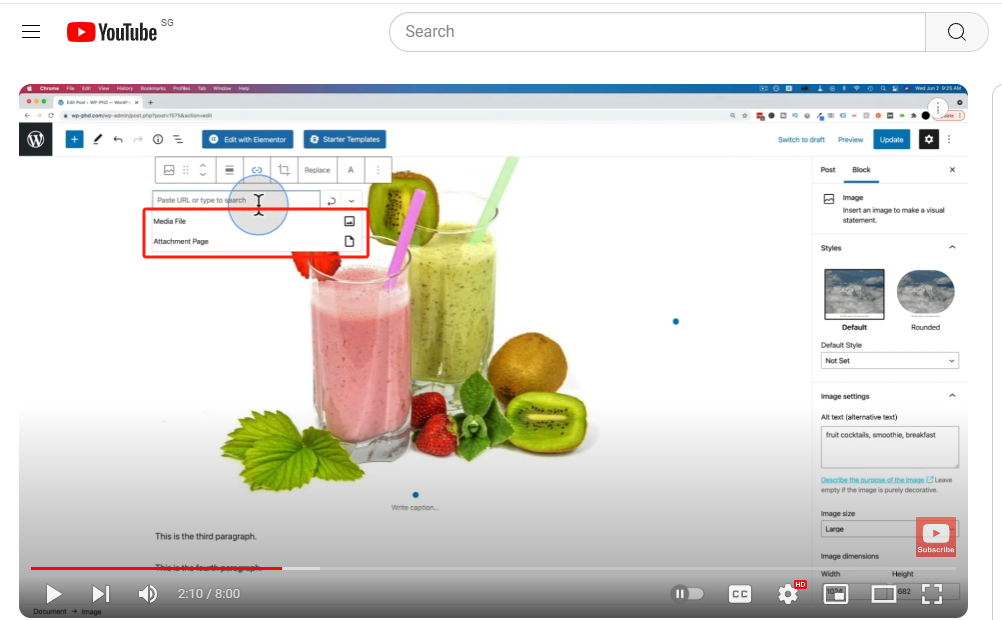Screen dimensions: 1002x620
Task: Click the blue plus block inserter button
Action: 74,139
